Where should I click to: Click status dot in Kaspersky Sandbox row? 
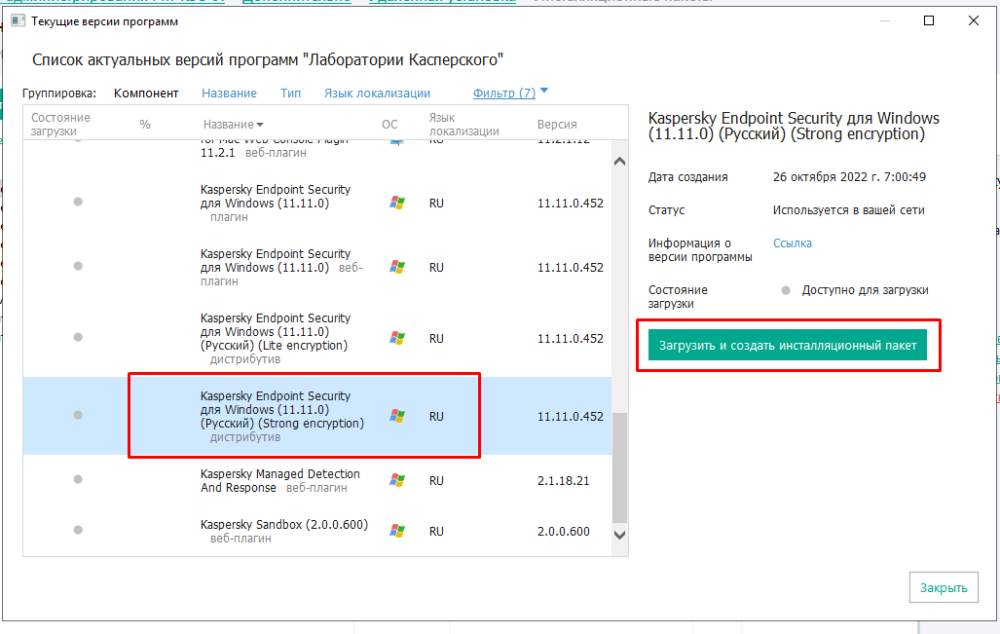(x=78, y=529)
